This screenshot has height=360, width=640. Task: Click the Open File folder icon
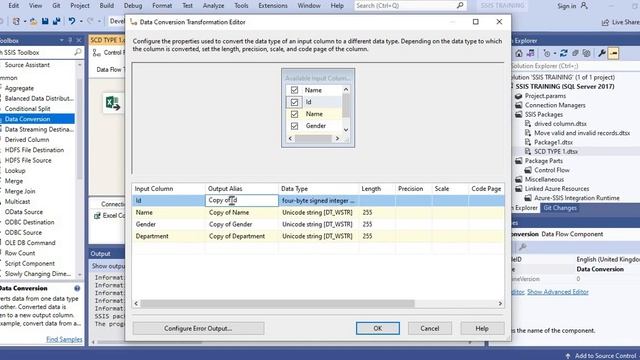click(x=33, y=21)
